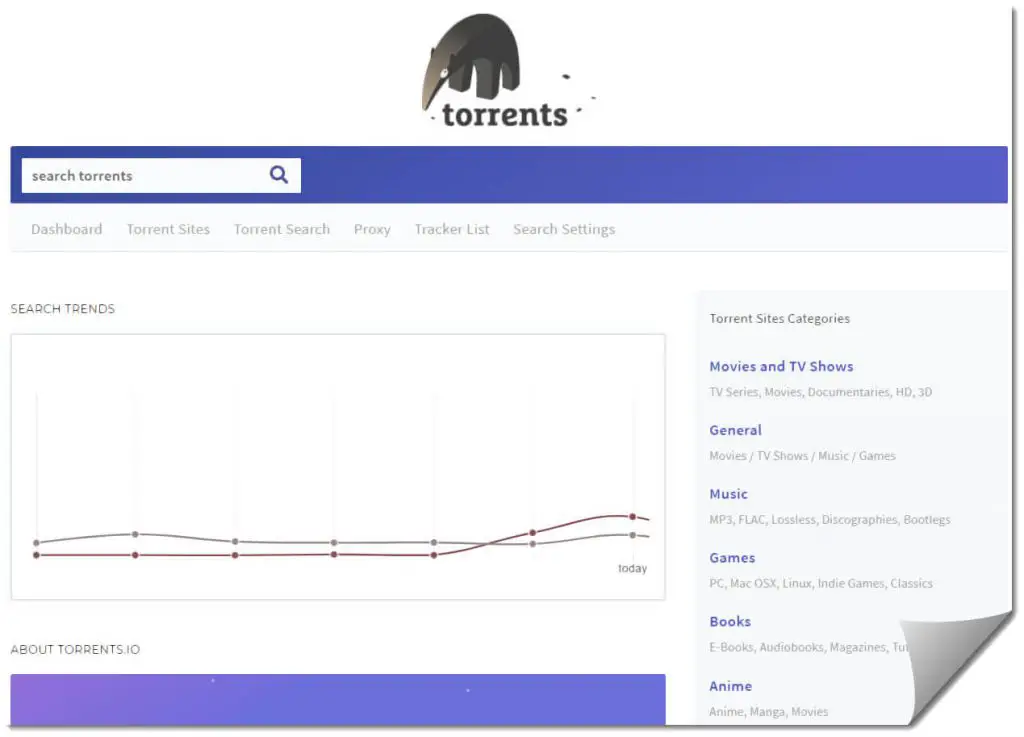The height and width of the screenshot is (737, 1024).
Task: View the Tracker List
Action: point(451,229)
